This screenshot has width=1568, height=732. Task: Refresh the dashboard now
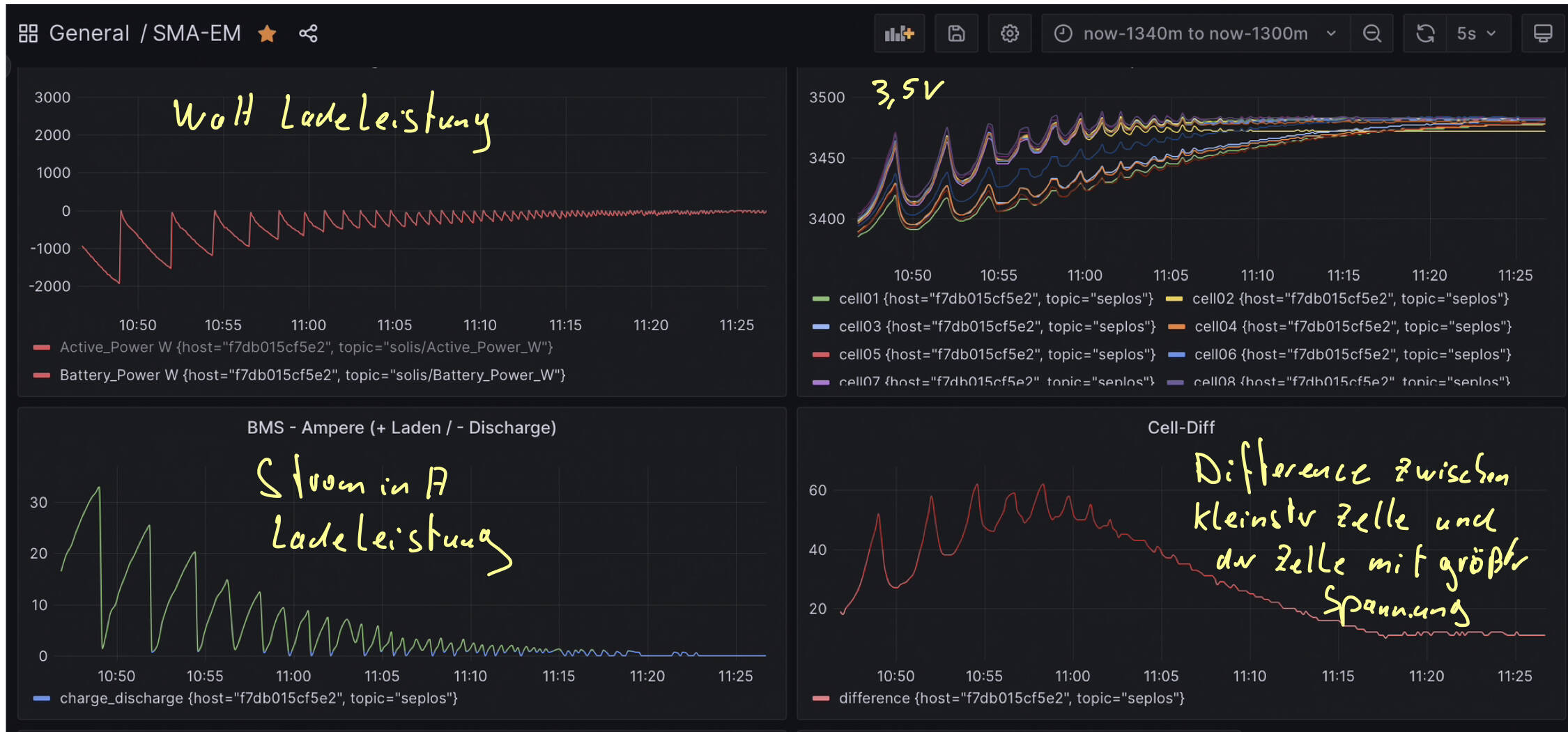pos(1425,33)
